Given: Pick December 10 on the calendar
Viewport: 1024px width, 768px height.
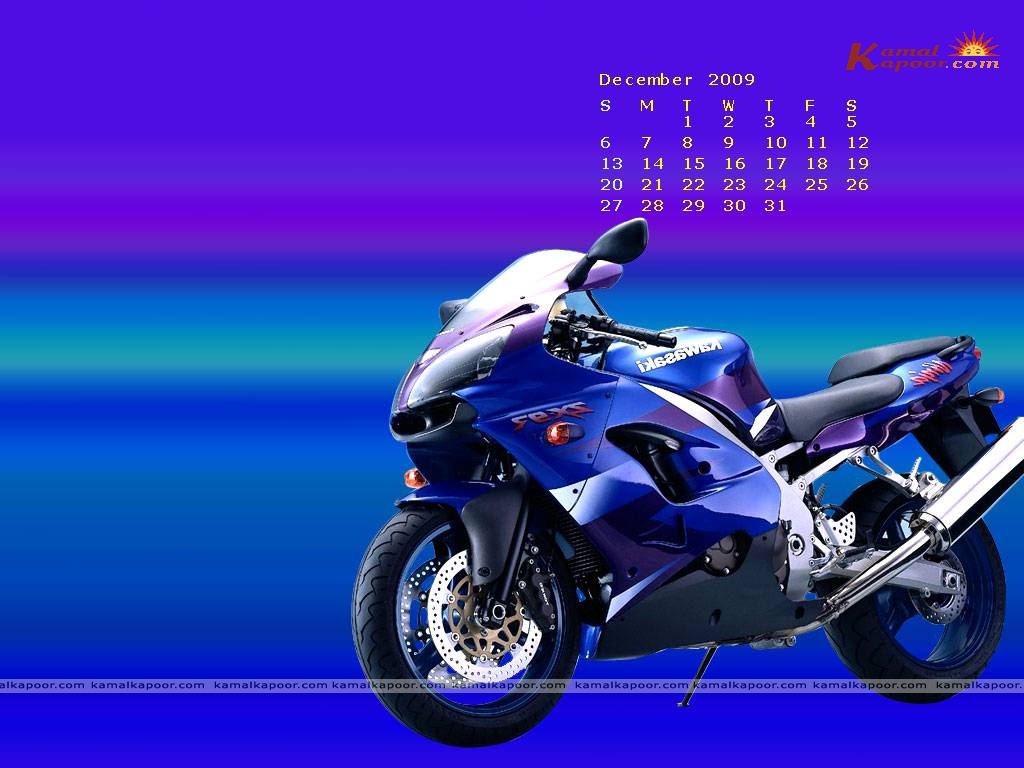Looking at the screenshot, I should pos(776,142).
